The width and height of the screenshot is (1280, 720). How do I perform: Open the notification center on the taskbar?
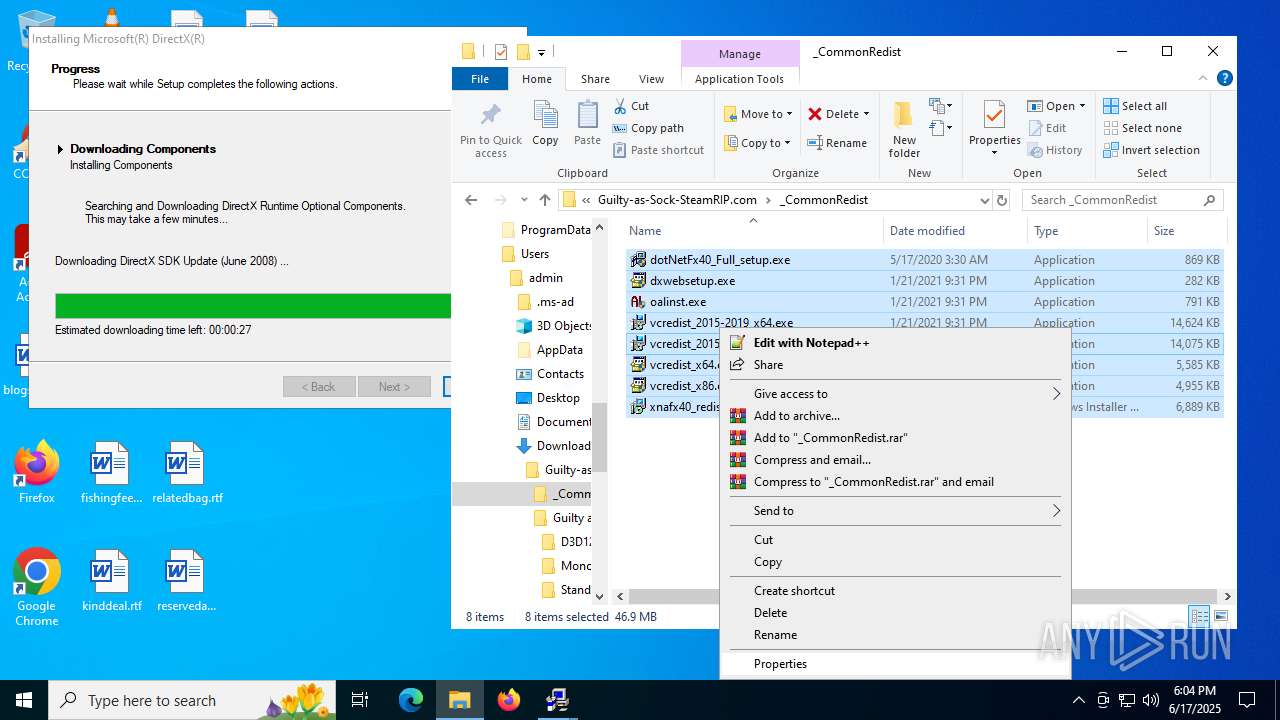coord(1247,700)
